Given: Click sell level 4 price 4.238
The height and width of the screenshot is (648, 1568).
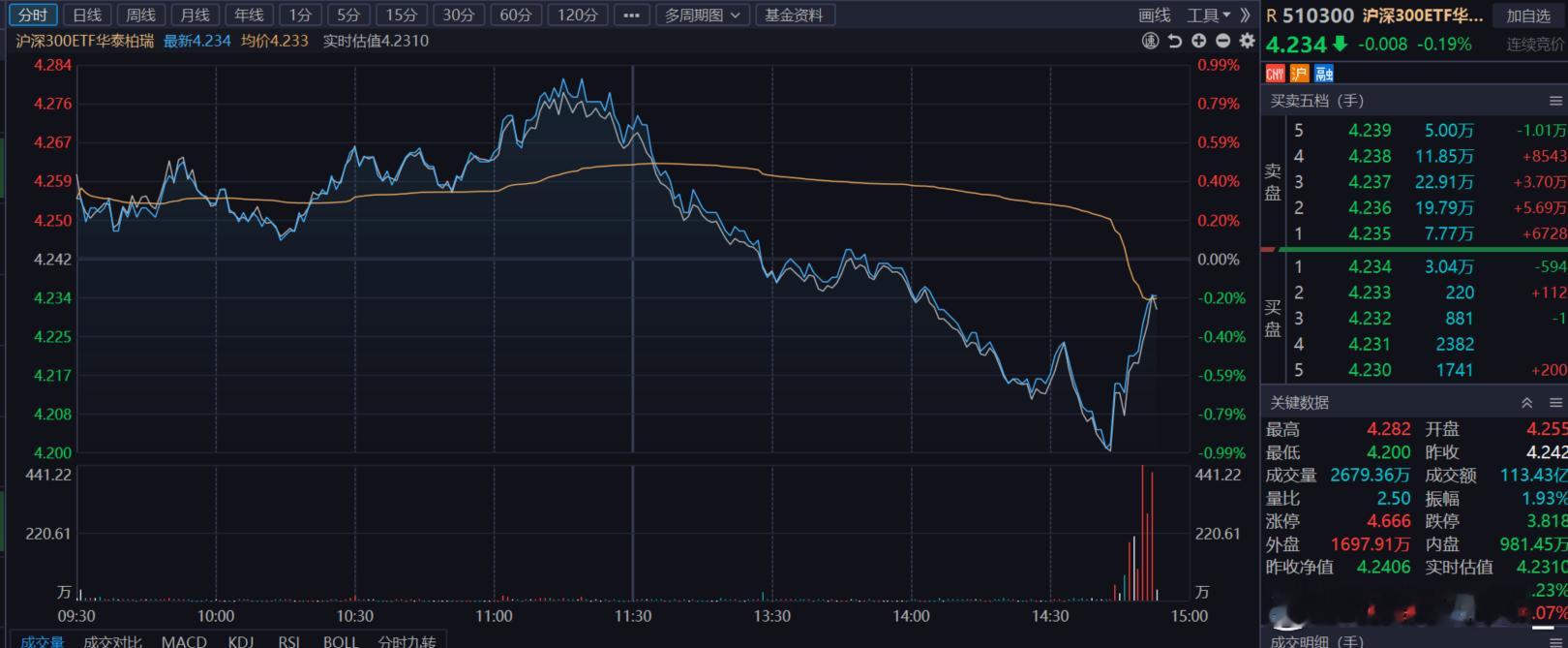Looking at the screenshot, I should (1370, 156).
